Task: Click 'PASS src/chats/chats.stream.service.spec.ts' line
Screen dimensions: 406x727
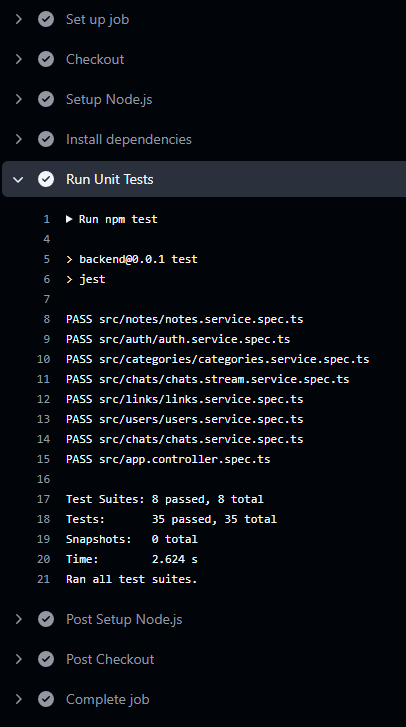Action: pyautogui.click(x=208, y=379)
